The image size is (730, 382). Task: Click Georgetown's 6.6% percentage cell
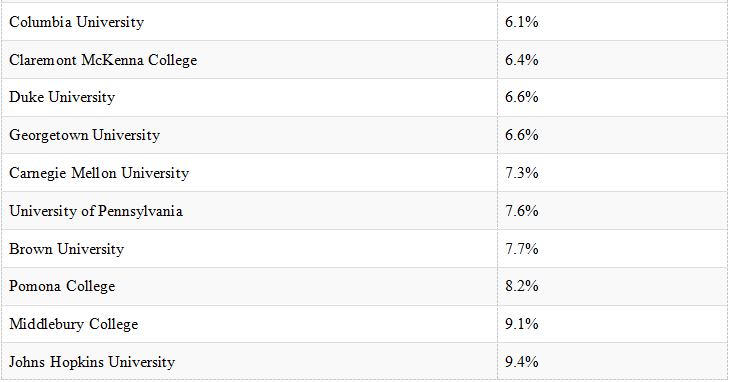[x=613, y=135]
